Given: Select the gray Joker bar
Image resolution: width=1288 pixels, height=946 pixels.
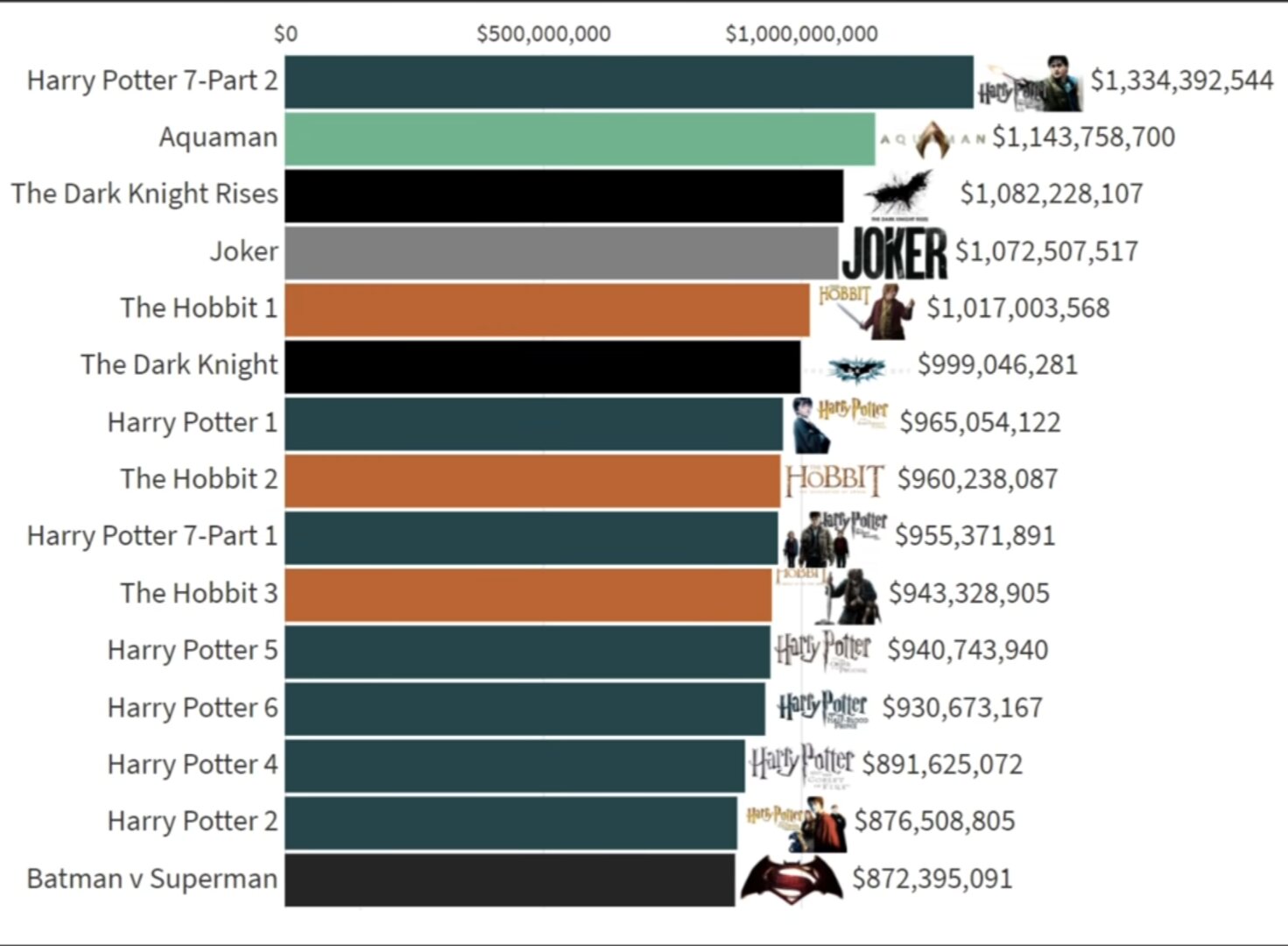Looking at the screenshot, I should [x=560, y=252].
